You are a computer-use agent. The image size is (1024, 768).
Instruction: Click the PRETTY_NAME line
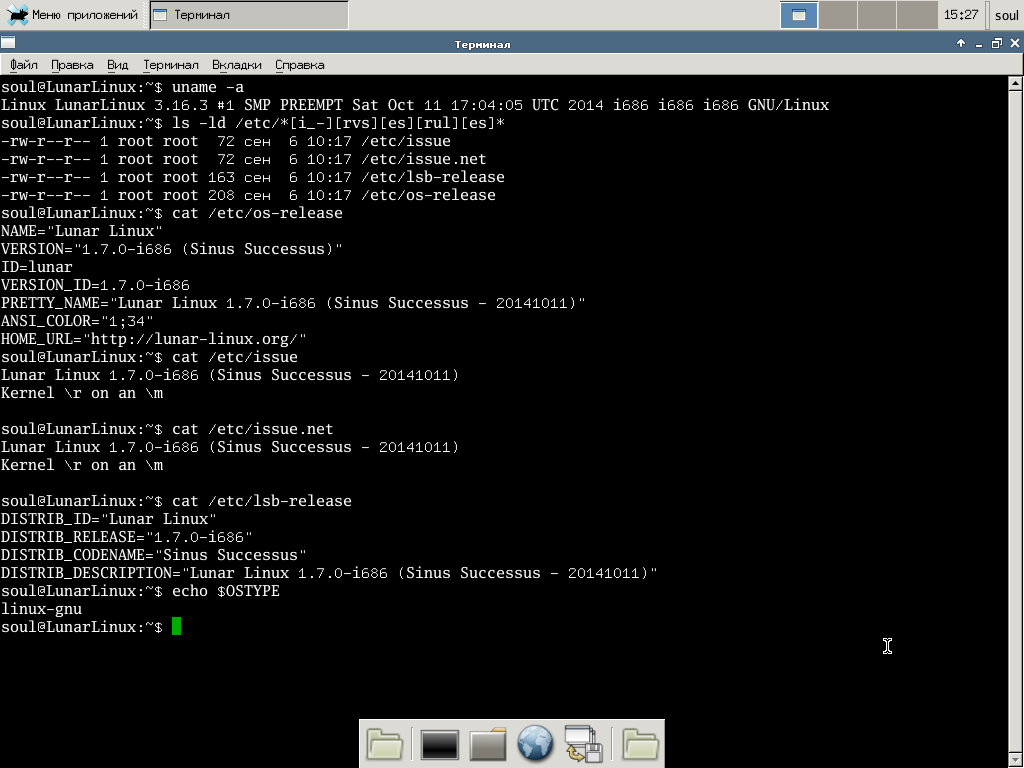coord(293,303)
